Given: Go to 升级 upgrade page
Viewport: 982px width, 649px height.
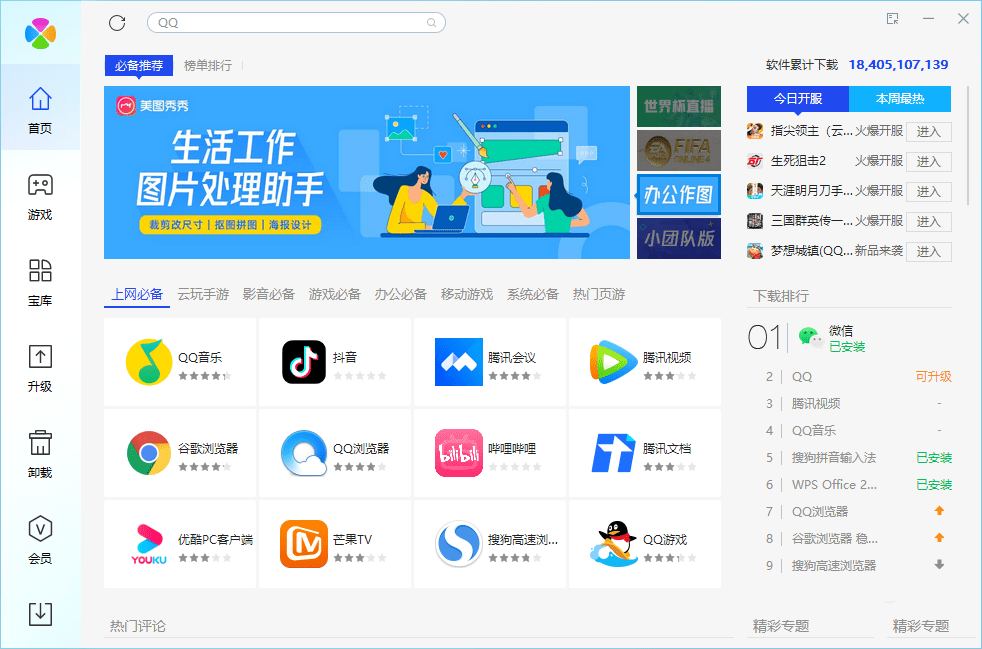Looking at the screenshot, I should coord(40,369).
